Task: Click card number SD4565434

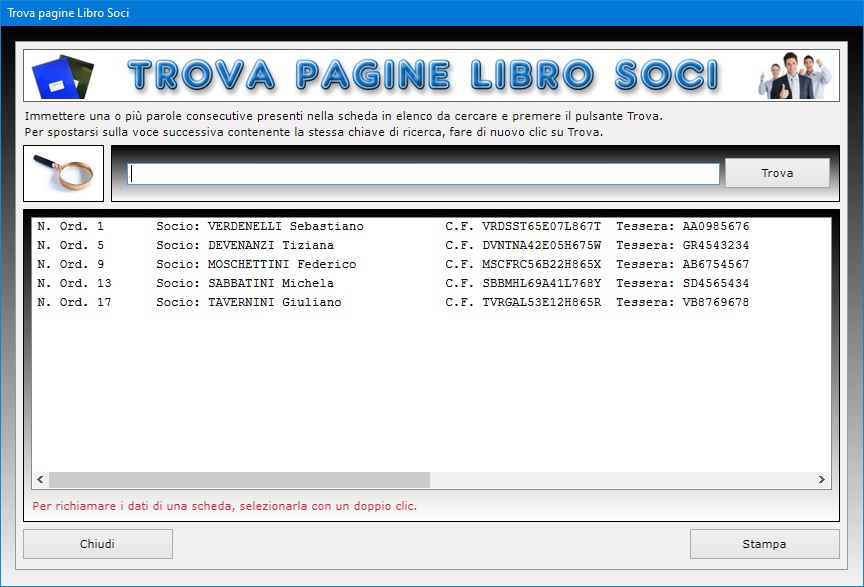Action: [x=716, y=283]
